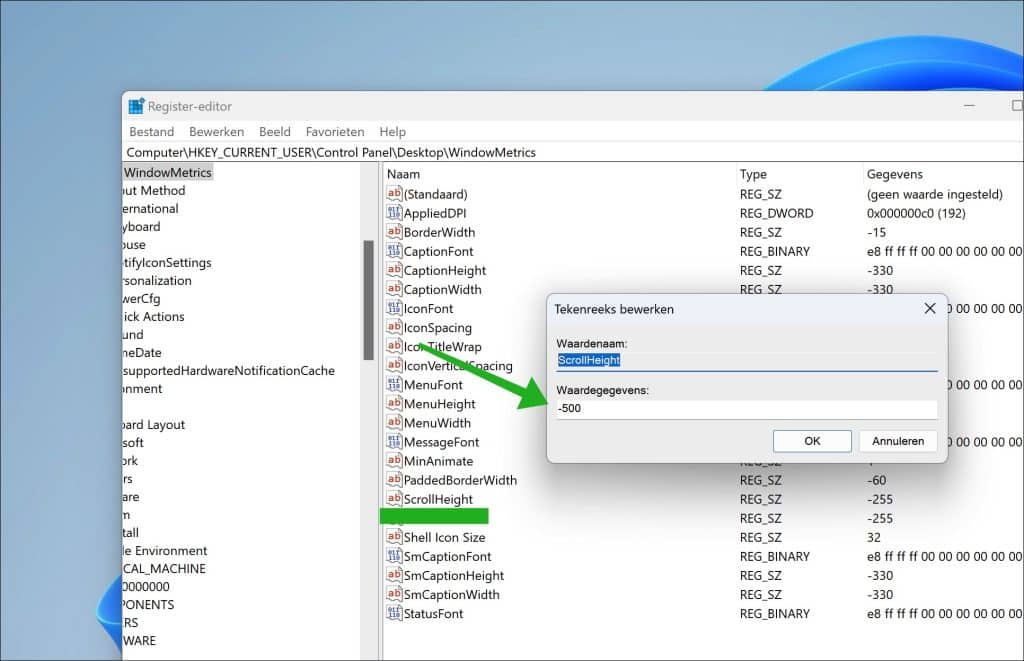The width and height of the screenshot is (1024, 661).
Task: Select the PaddedBorderWidth string icon
Action: (394, 479)
